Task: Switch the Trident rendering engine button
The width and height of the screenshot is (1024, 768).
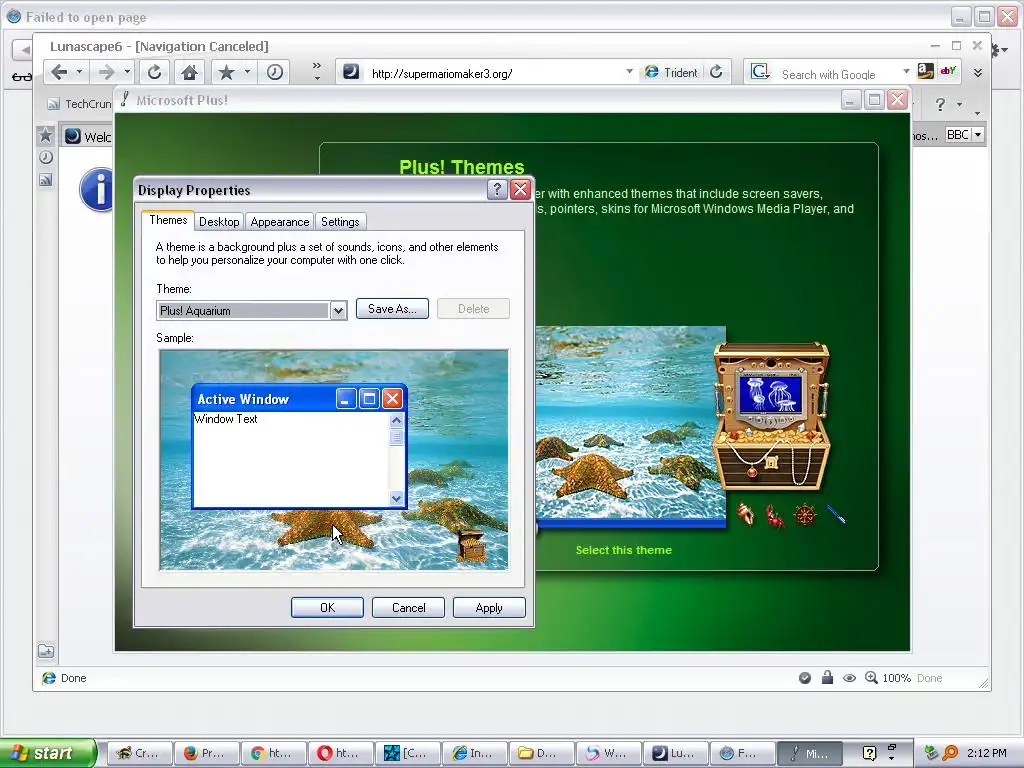Action: (671, 72)
